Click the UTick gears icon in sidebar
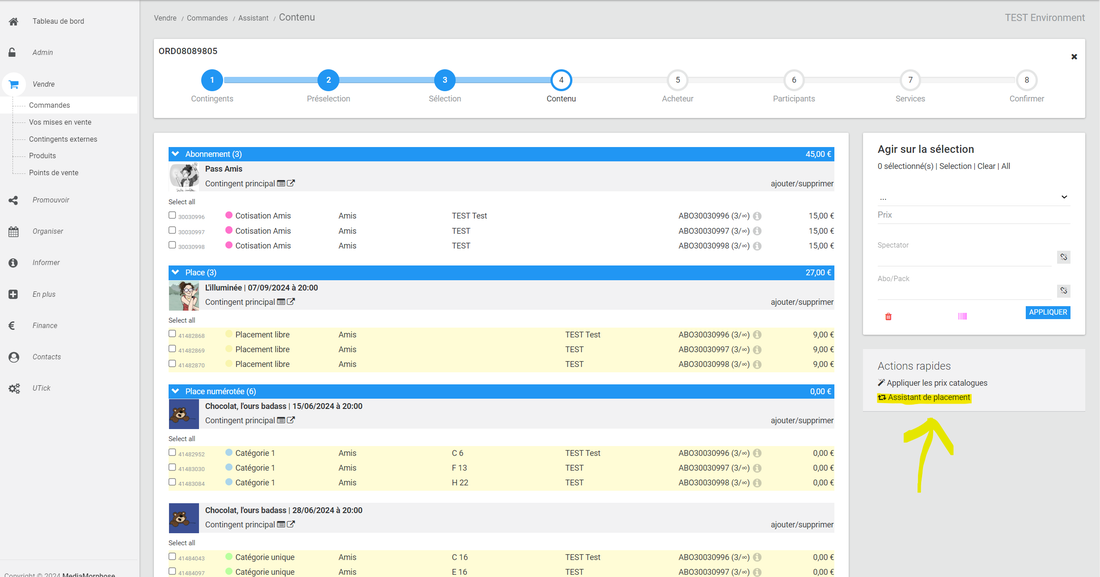This screenshot has width=1100, height=577. point(13,388)
